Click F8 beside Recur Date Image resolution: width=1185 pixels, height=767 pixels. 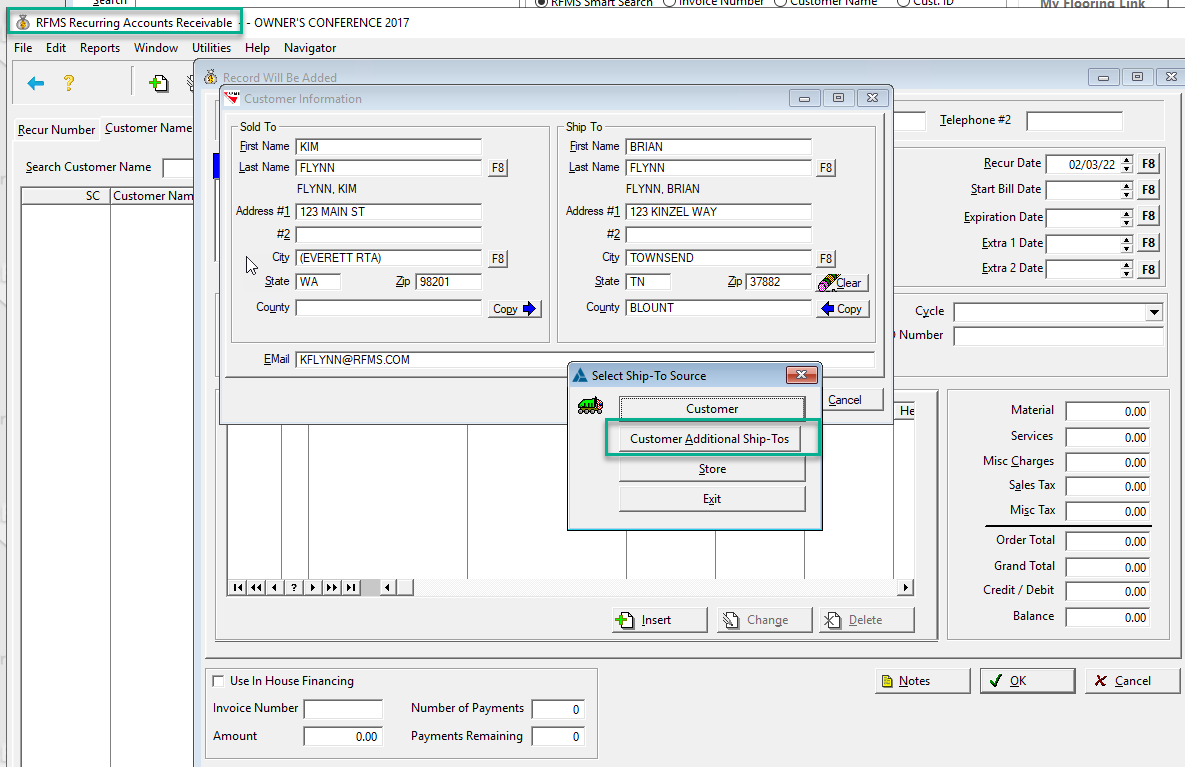(1148, 164)
